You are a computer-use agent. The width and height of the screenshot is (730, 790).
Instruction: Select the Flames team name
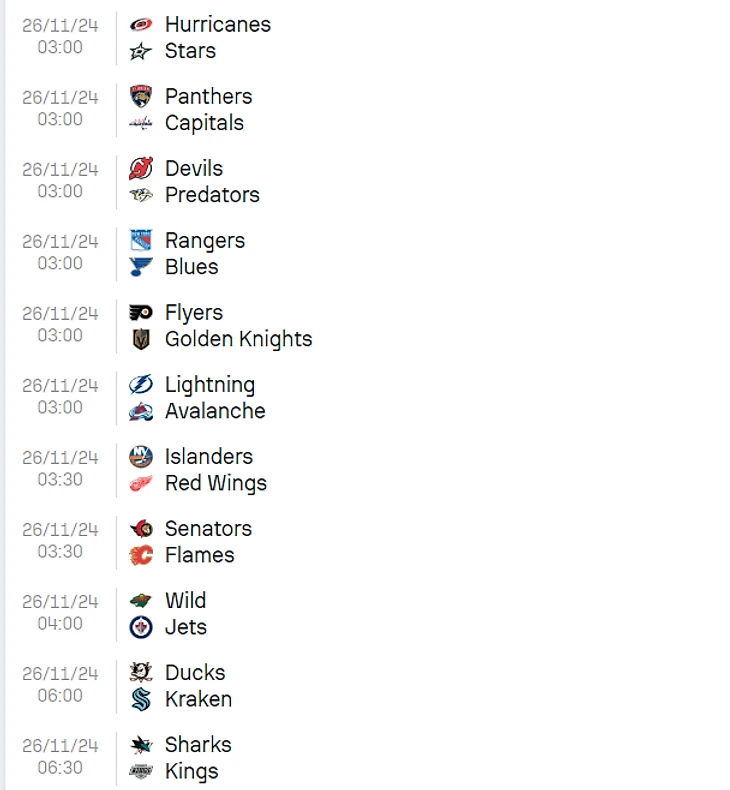pyautogui.click(x=199, y=556)
